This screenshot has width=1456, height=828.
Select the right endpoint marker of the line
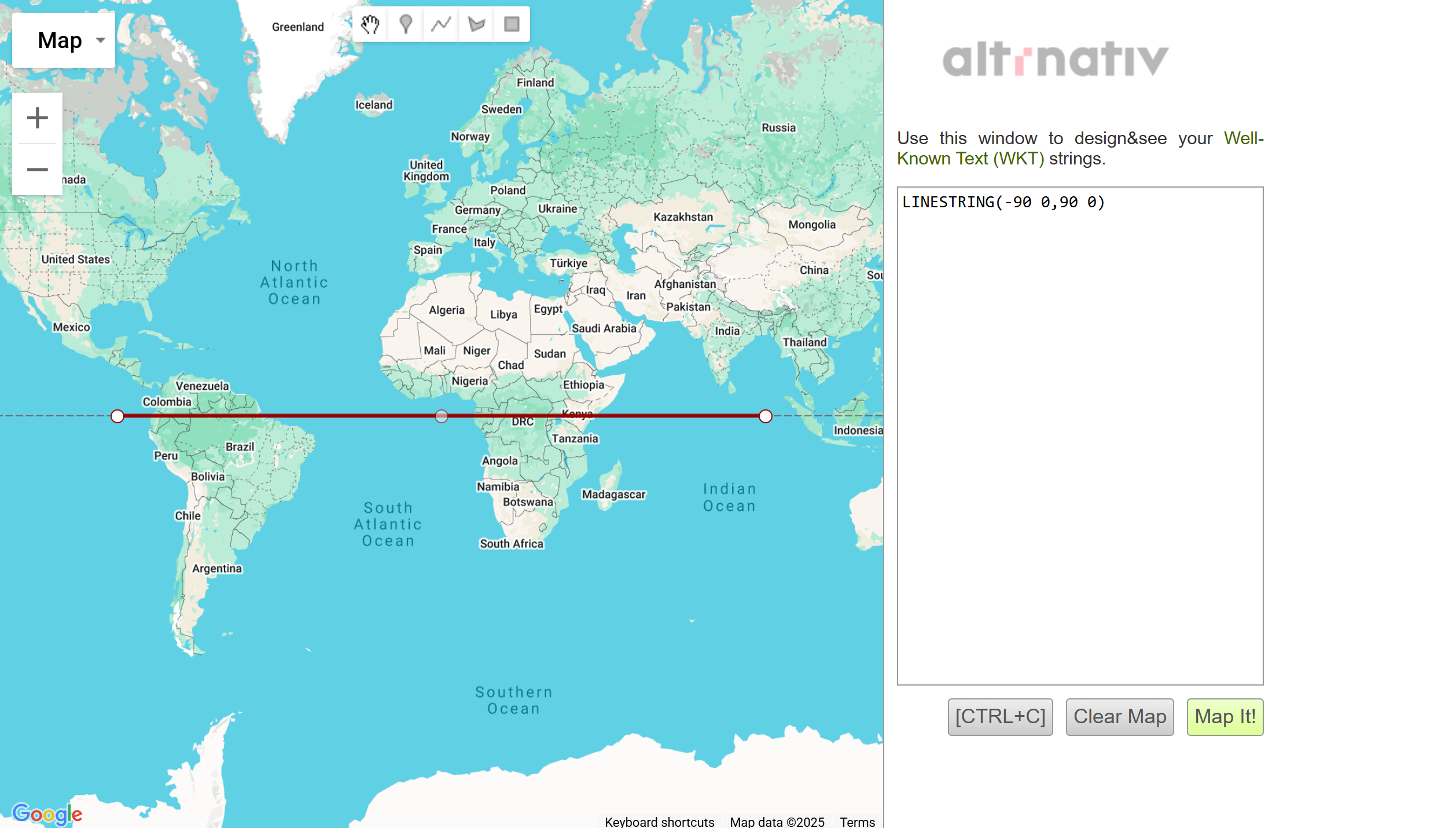click(x=765, y=416)
